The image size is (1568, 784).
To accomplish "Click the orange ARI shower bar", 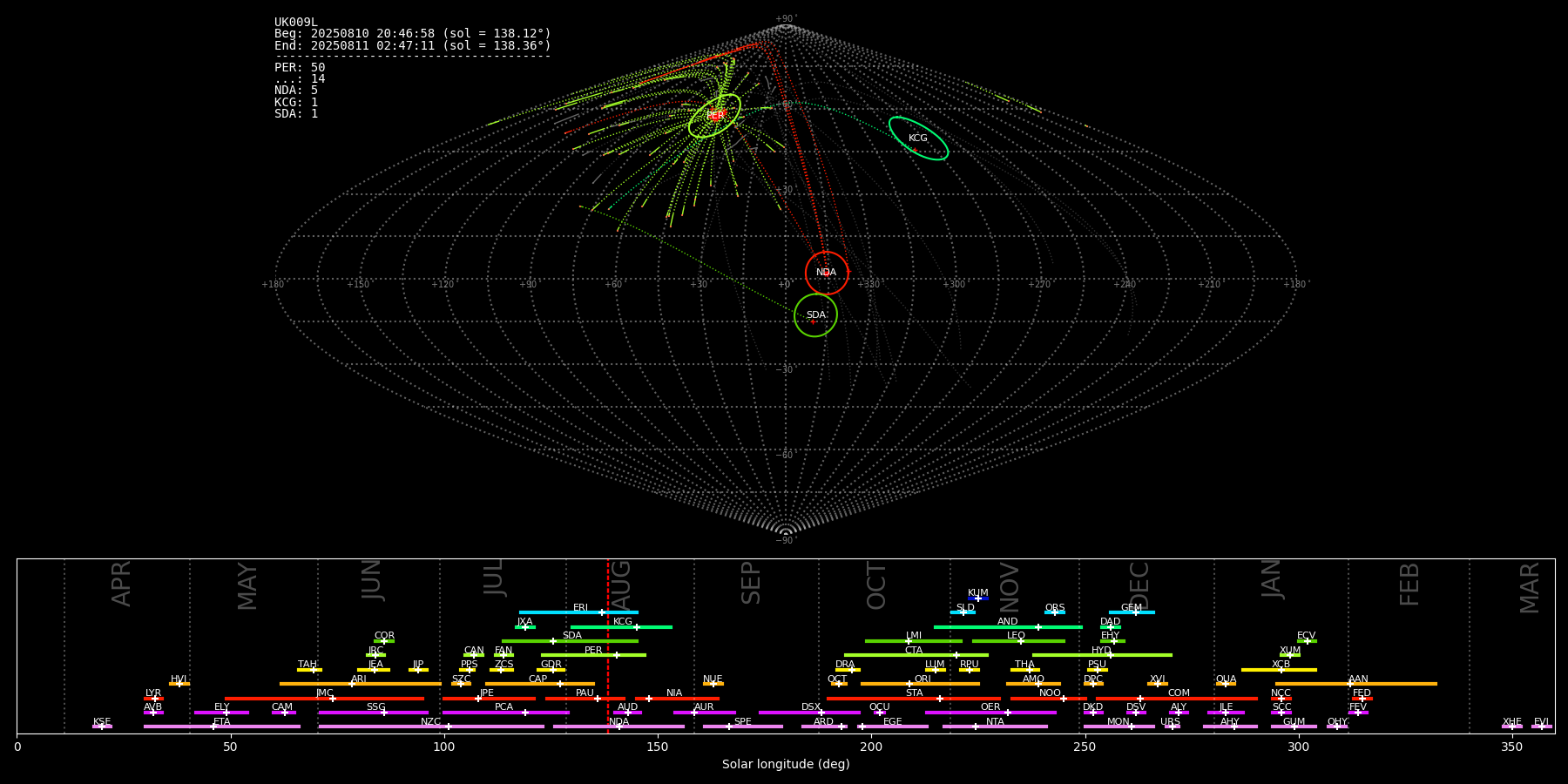I will click(360, 684).
